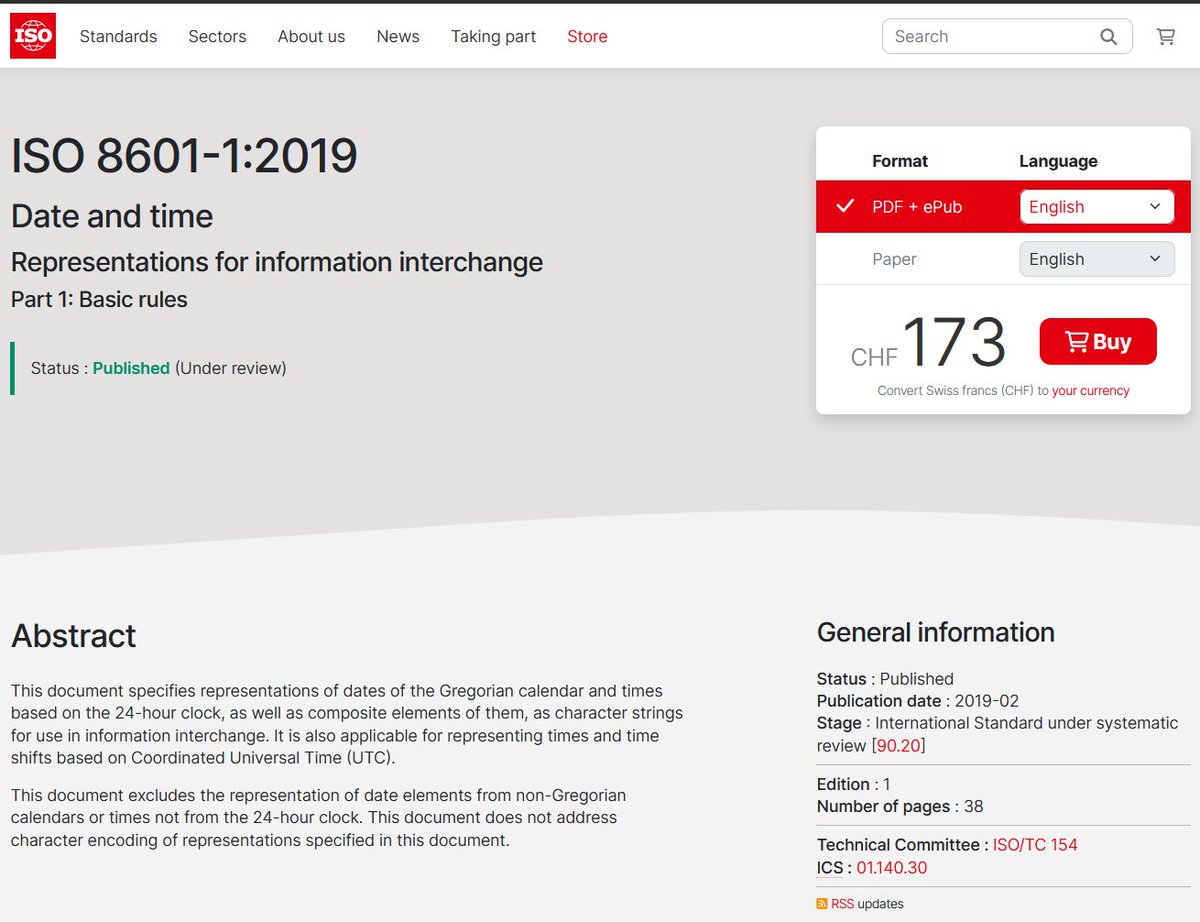Viewport: 1200px width, 922px height.
Task: Open the PDF + ePub language dropdown
Action: coord(1097,207)
